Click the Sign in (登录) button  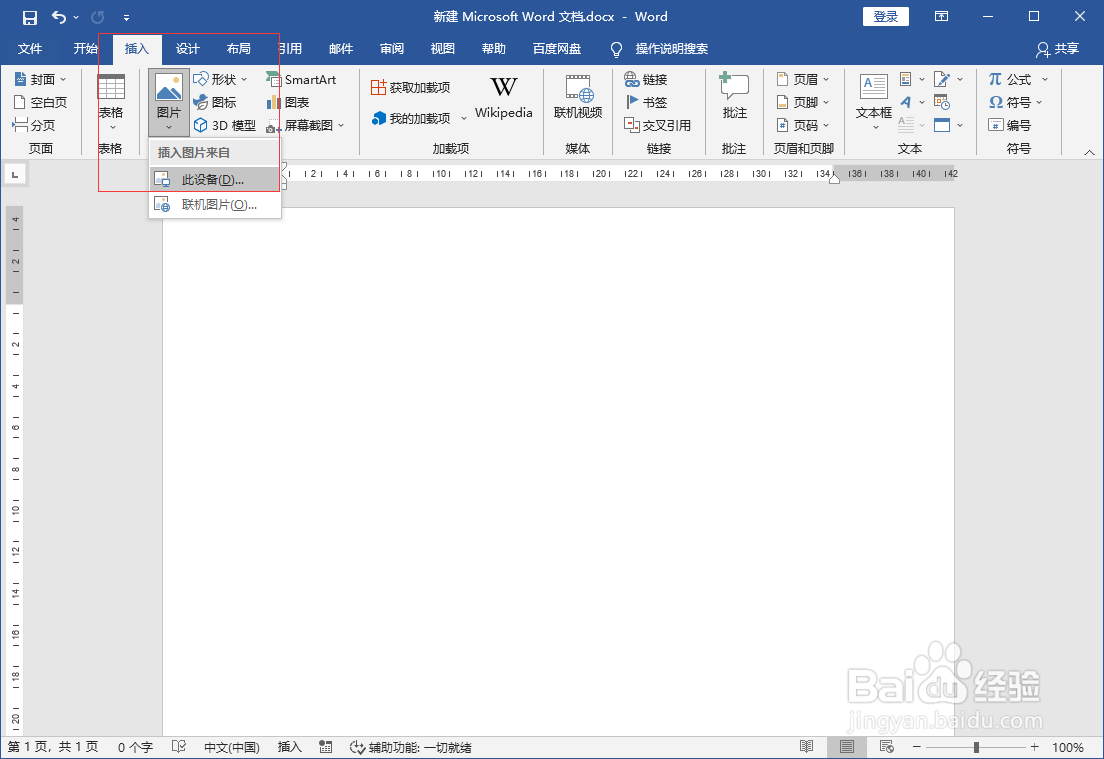pyautogui.click(x=886, y=17)
